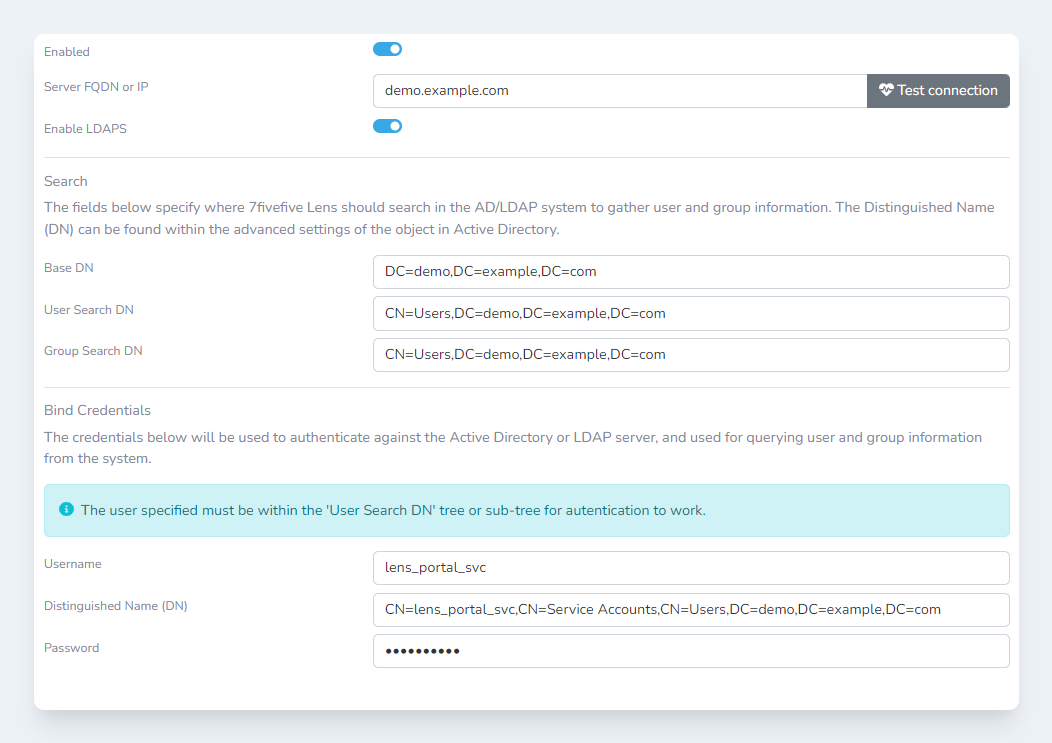The image size is (1052, 743).
Task: Click the Username input with lens_portal_svc
Action: [690, 567]
